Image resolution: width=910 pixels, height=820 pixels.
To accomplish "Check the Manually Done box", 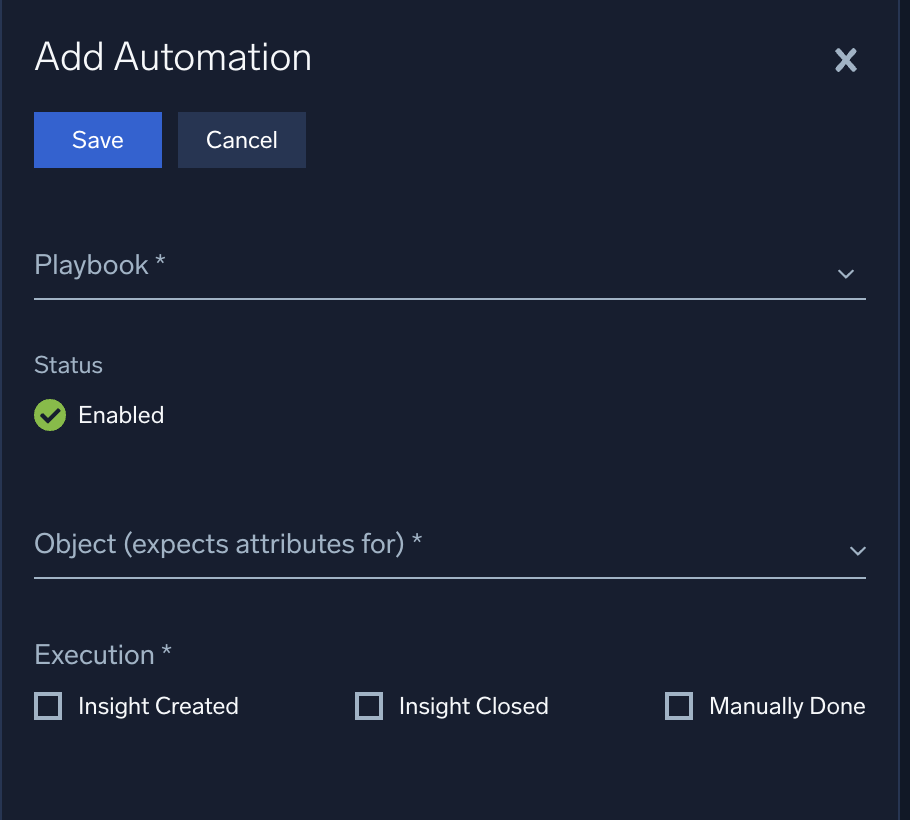I will pyautogui.click(x=679, y=706).
